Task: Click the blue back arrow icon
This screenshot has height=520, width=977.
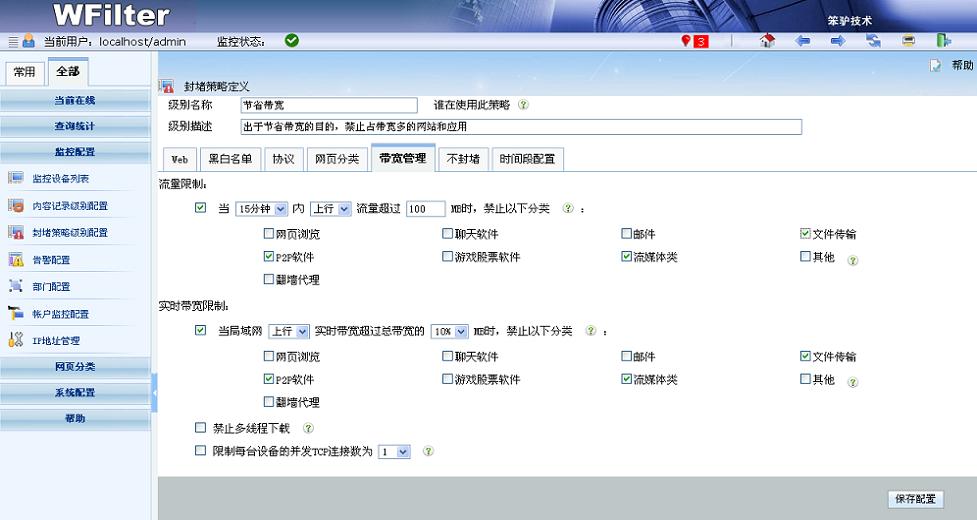Action: click(802, 41)
